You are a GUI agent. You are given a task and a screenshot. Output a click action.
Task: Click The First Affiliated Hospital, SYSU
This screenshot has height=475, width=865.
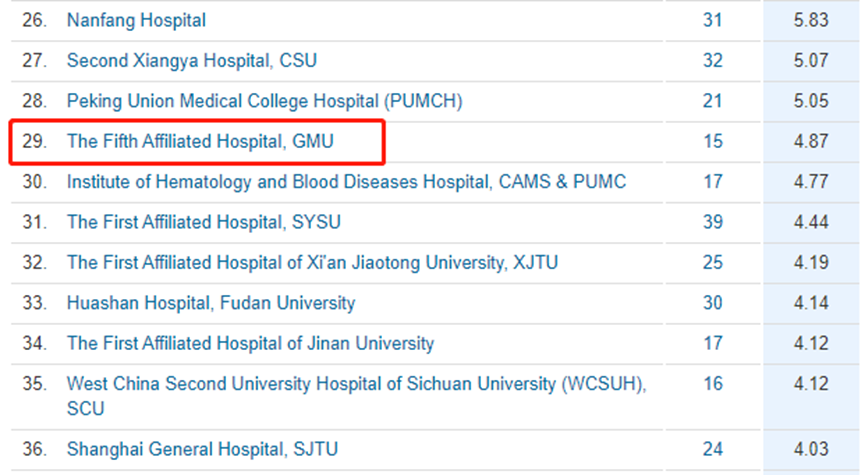click(x=203, y=222)
